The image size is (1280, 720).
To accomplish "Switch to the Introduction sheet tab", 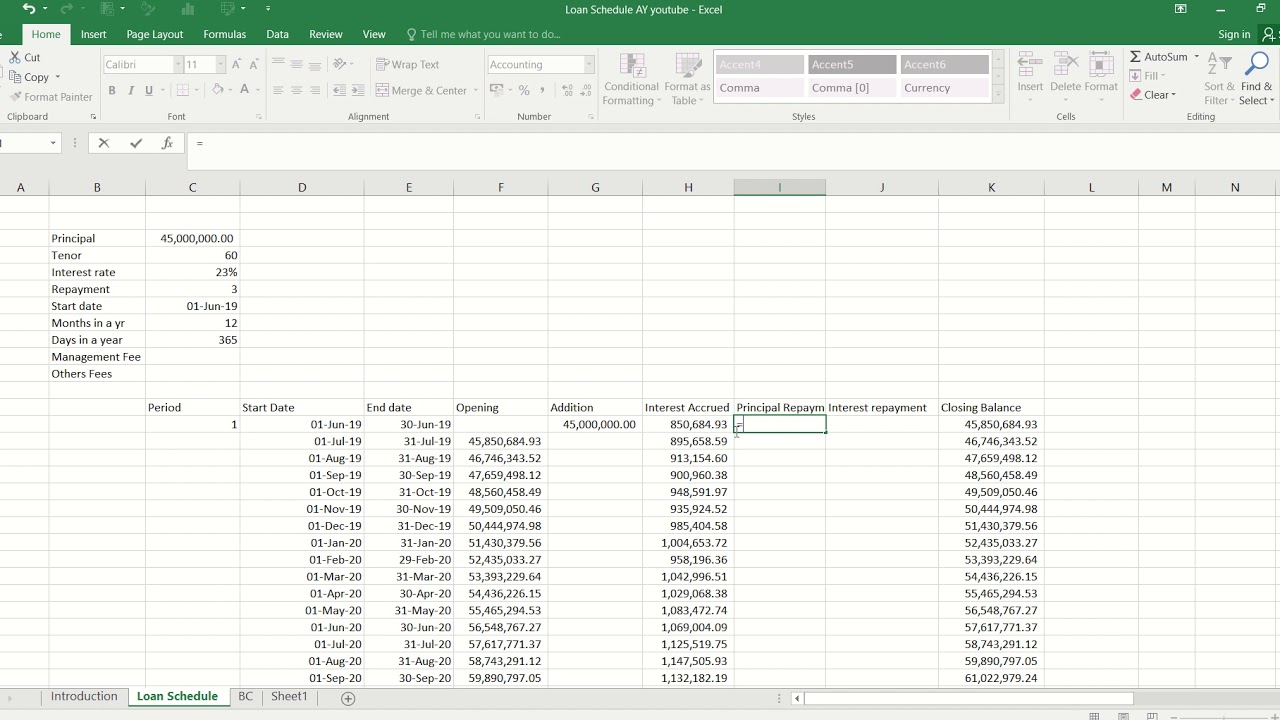I will (x=84, y=696).
